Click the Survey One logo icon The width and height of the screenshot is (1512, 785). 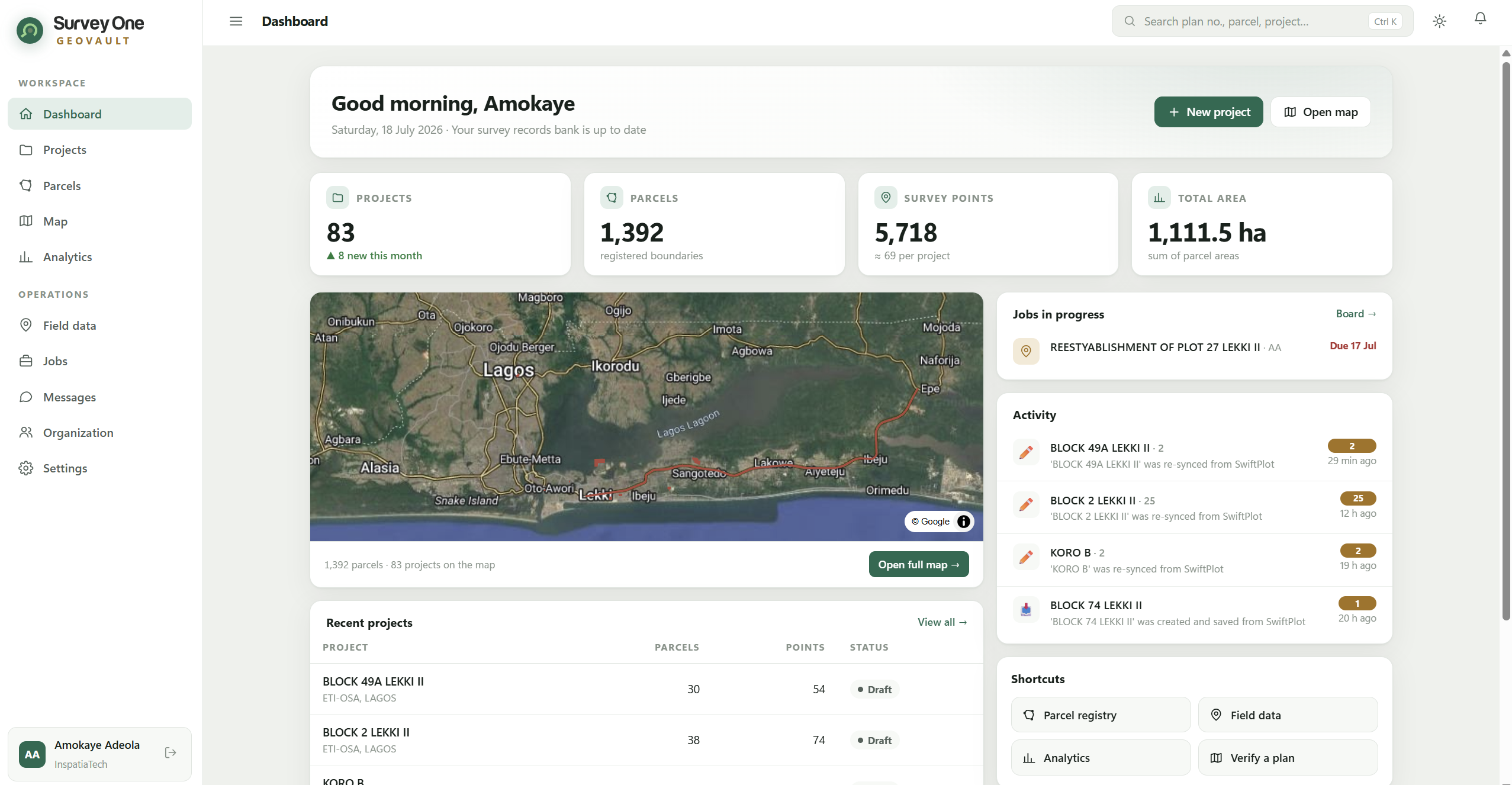pyautogui.click(x=30, y=30)
